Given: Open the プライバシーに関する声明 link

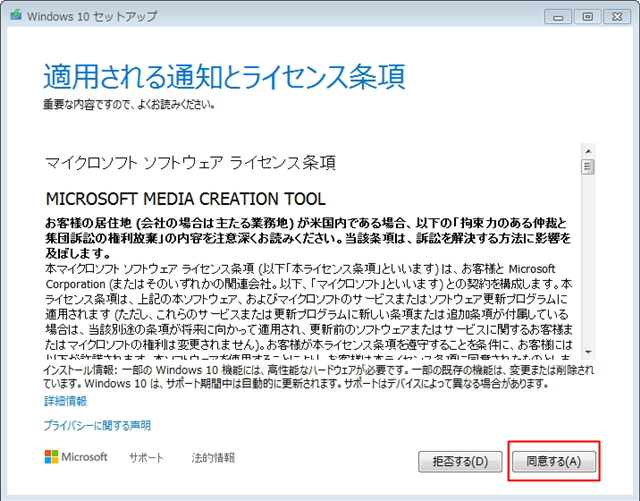Looking at the screenshot, I should pyautogui.click(x=97, y=425).
